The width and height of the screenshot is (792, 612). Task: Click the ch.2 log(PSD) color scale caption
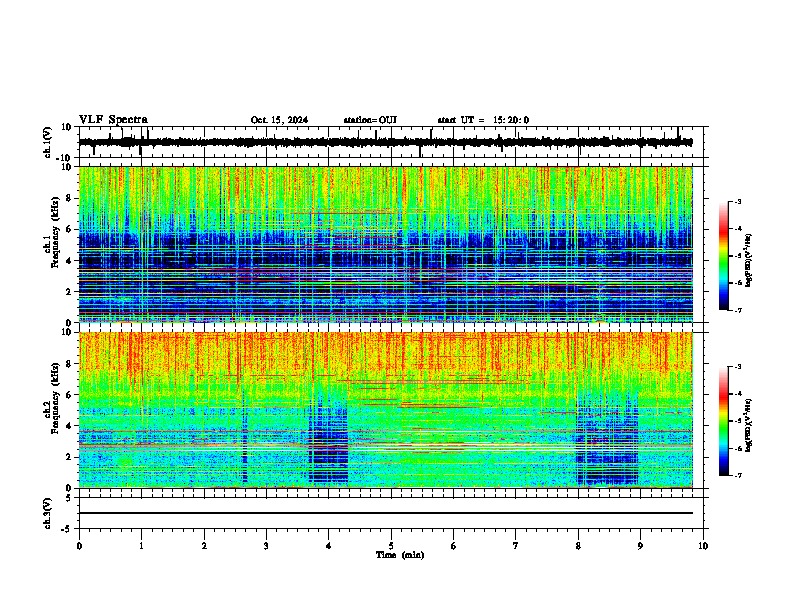[x=749, y=425]
